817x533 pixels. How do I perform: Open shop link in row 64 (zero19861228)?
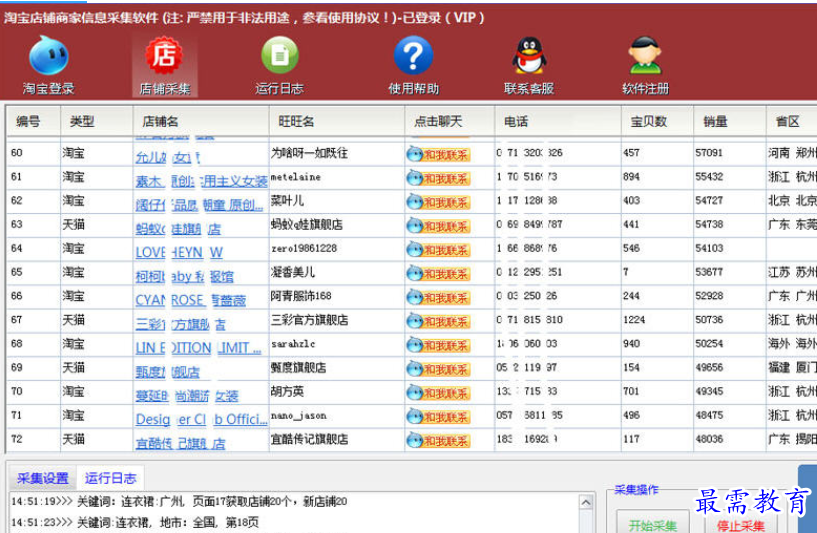(179, 253)
